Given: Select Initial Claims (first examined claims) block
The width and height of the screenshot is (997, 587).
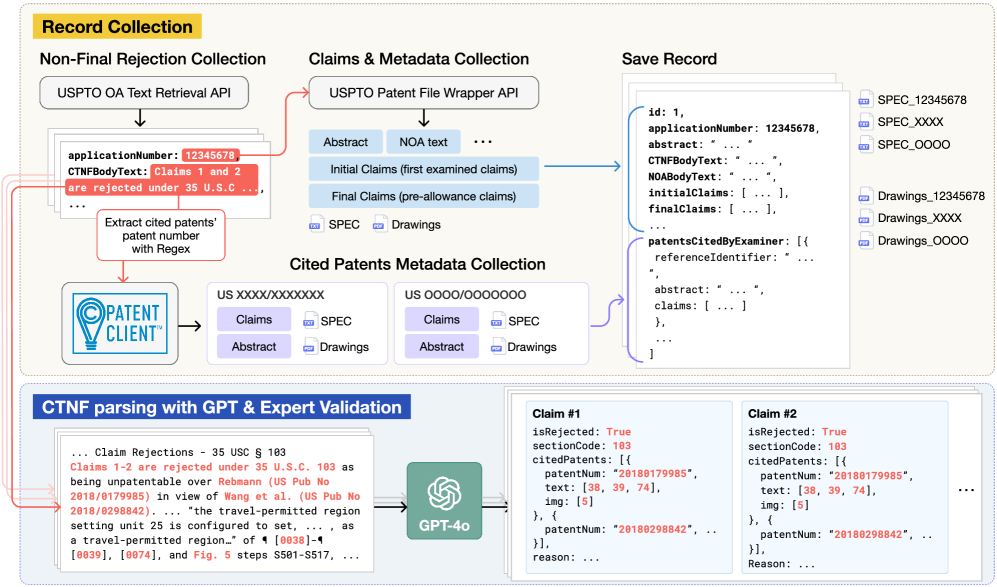Looking at the screenshot, I should pos(423,169).
